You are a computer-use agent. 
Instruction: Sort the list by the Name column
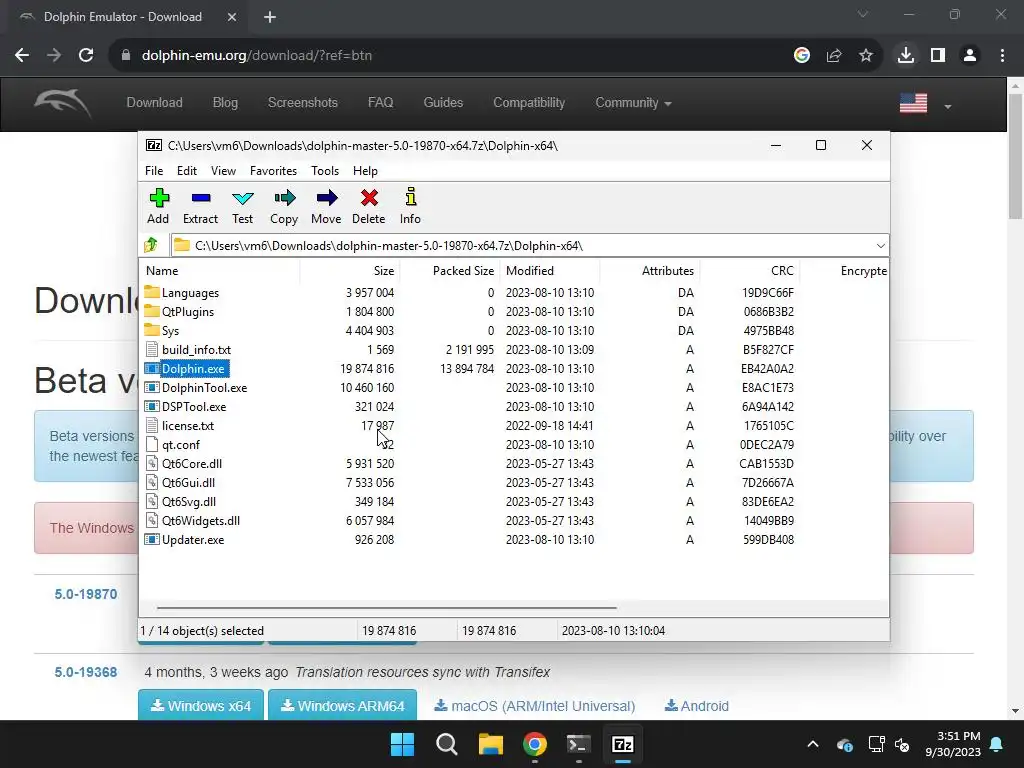point(219,270)
